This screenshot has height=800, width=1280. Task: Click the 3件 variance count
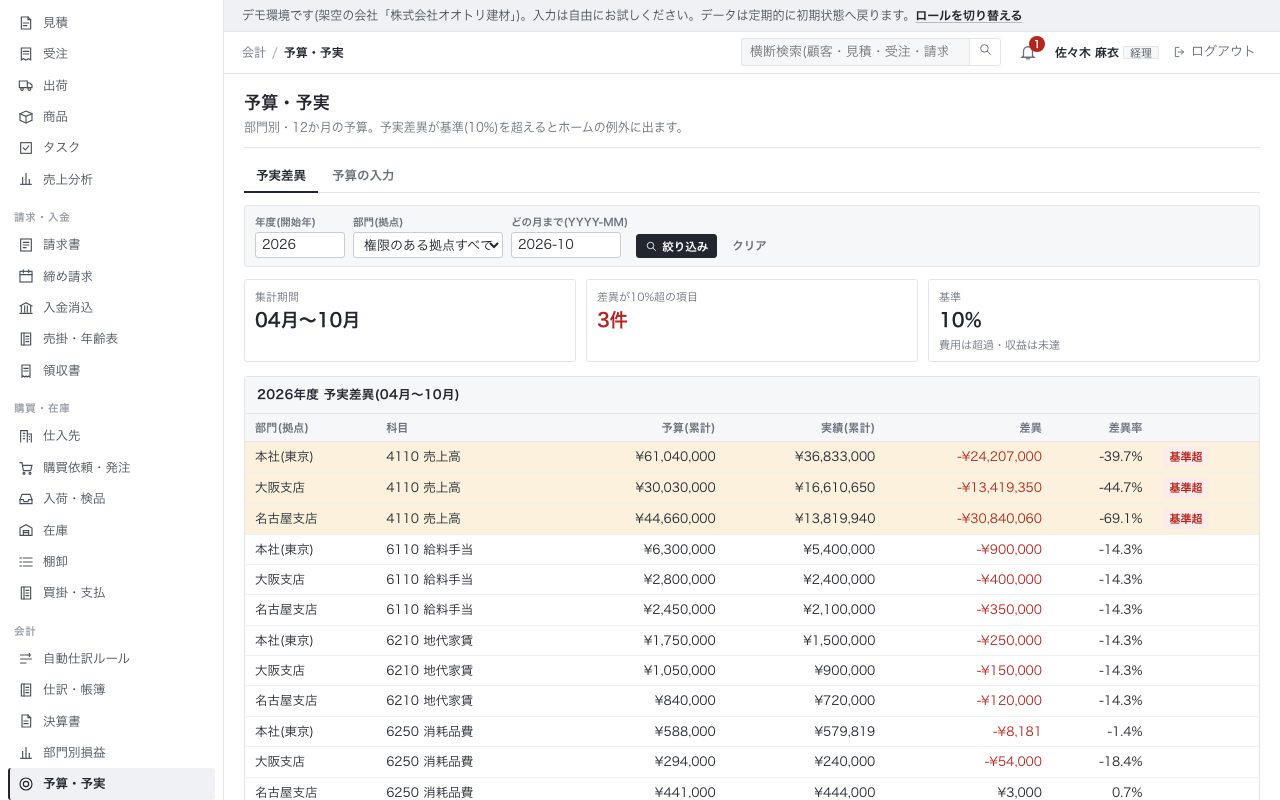(612, 320)
